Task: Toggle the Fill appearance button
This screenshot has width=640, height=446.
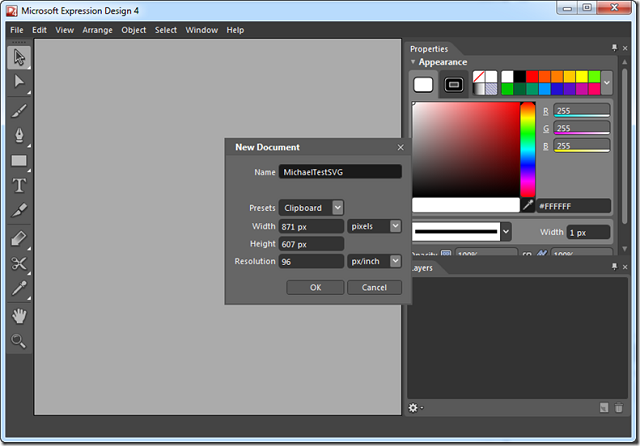Action: (423, 84)
